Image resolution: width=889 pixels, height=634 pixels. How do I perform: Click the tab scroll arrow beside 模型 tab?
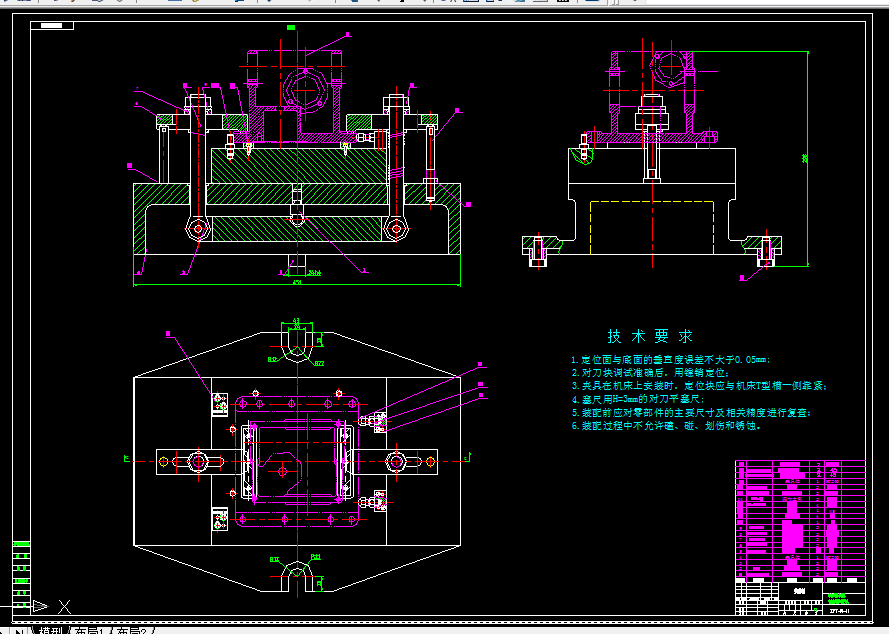(x=19, y=631)
